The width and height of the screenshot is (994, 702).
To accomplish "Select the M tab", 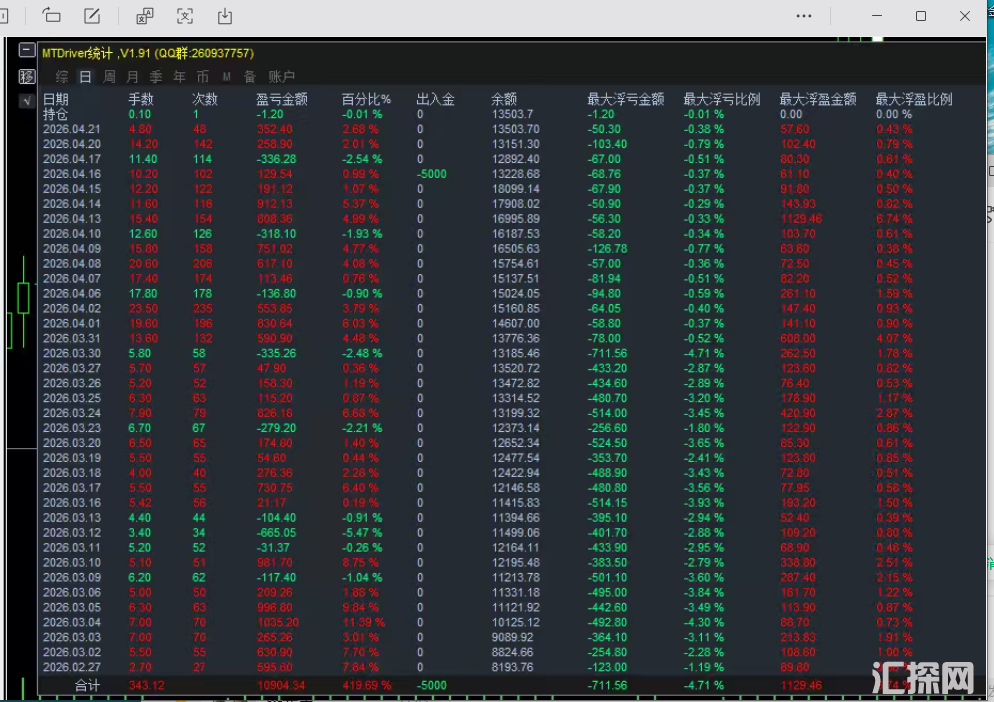I will (226, 77).
